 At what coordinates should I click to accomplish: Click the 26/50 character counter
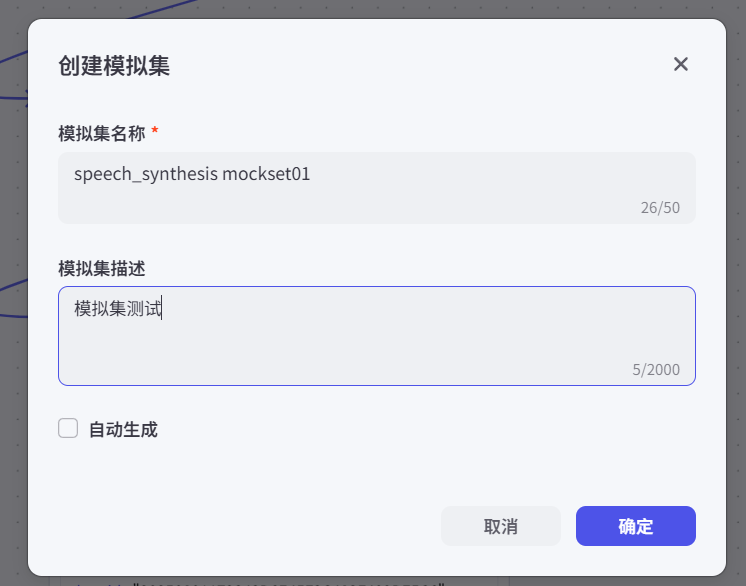[660, 208]
